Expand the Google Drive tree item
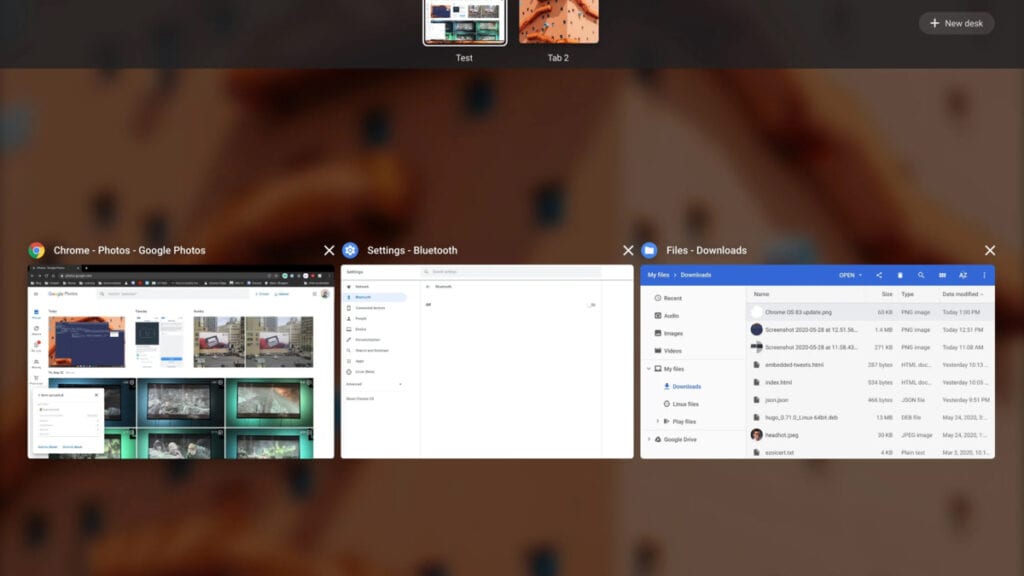 (x=649, y=440)
